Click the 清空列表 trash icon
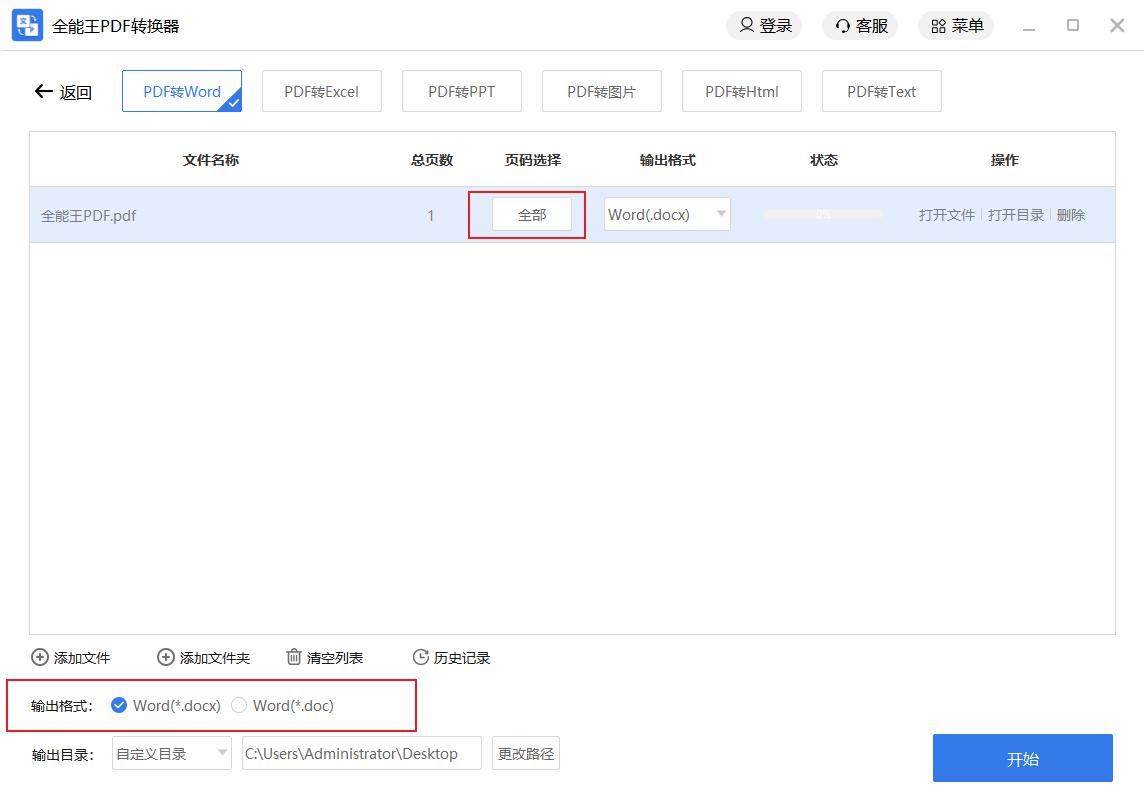1145x810 pixels. coord(294,657)
